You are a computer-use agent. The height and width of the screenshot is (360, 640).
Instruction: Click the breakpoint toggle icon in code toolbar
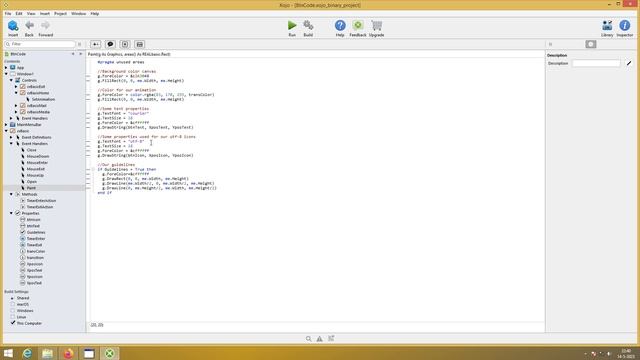coord(125,44)
